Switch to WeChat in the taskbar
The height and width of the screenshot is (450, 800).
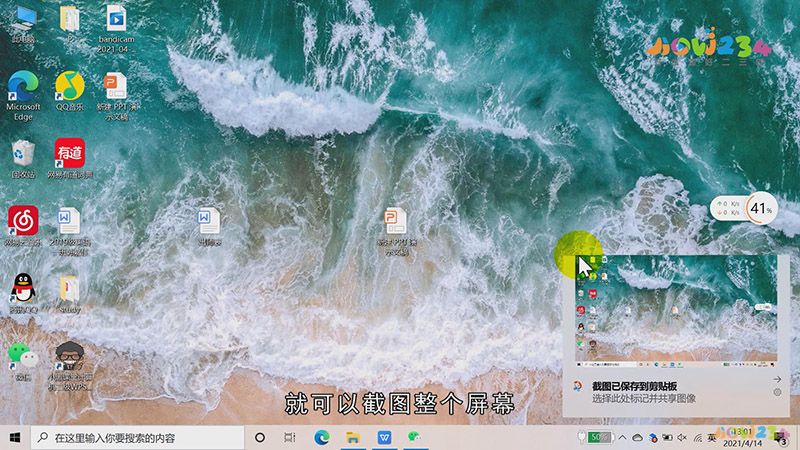(414, 437)
